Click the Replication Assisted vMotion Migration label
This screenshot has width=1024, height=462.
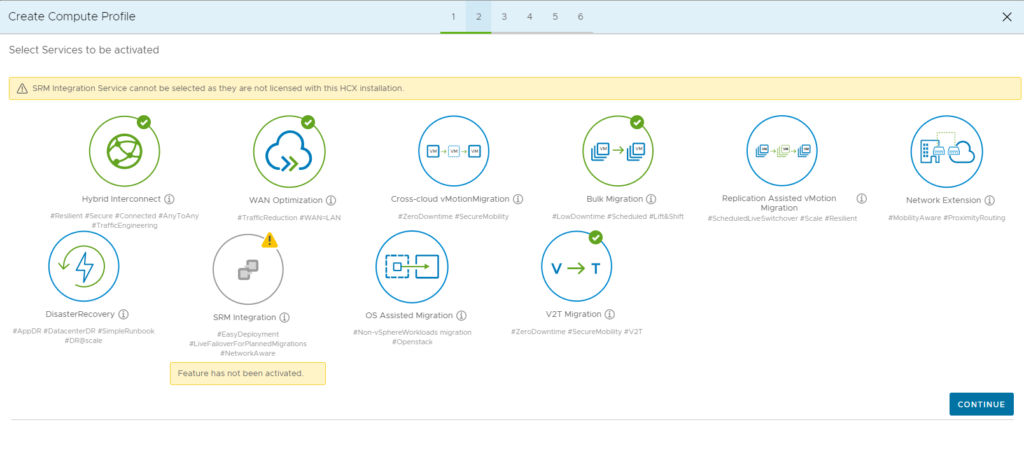[779, 203]
